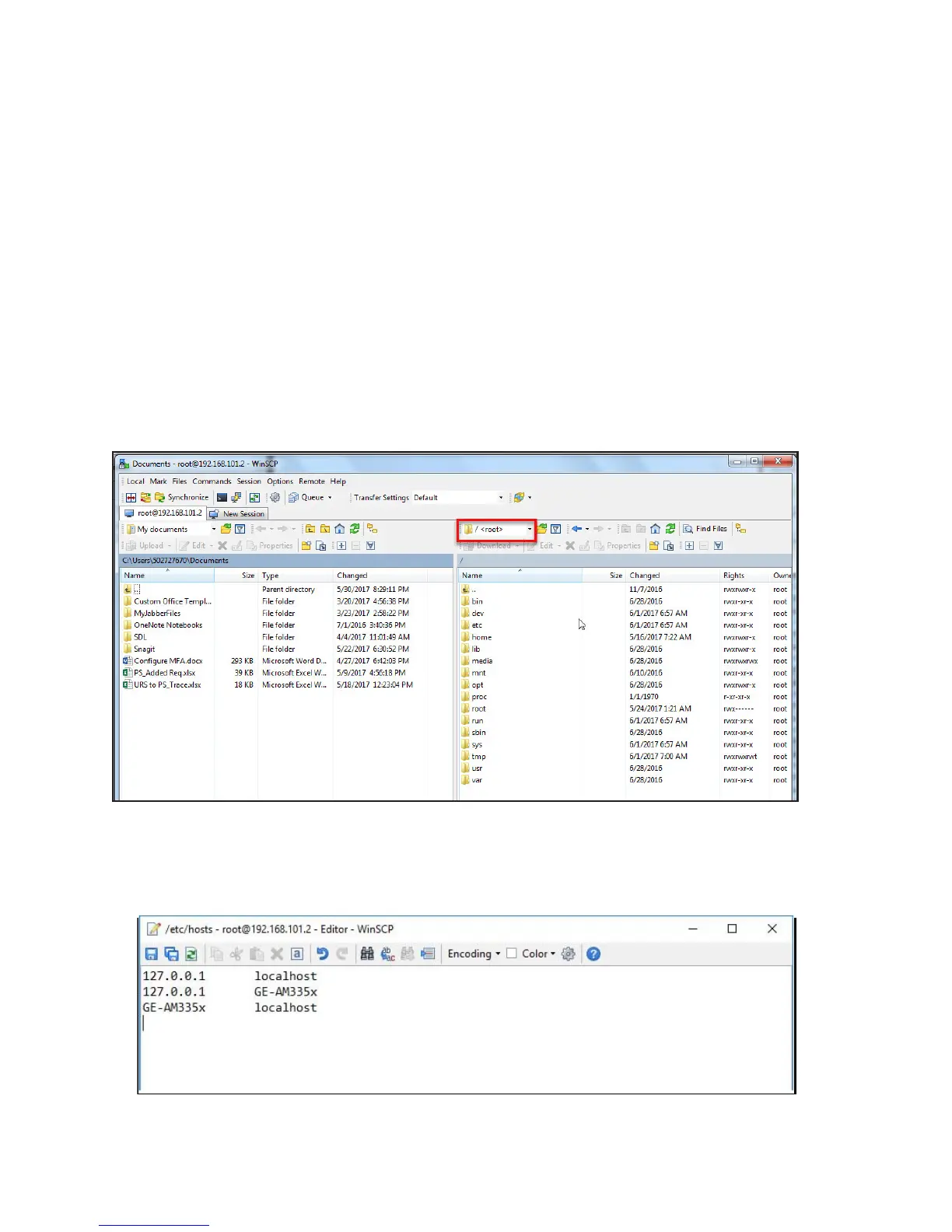Open the Options menu
952x1232 pixels.
click(x=280, y=481)
